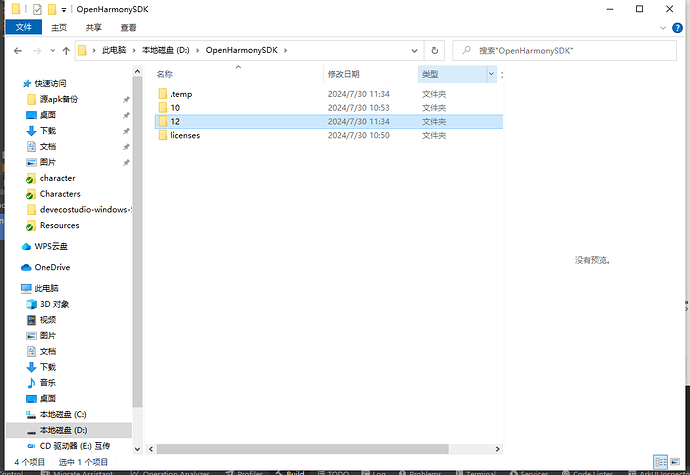Image resolution: width=690 pixels, height=475 pixels.
Task: Click horizontal scrollbar right arrow
Action: (497, 449)
